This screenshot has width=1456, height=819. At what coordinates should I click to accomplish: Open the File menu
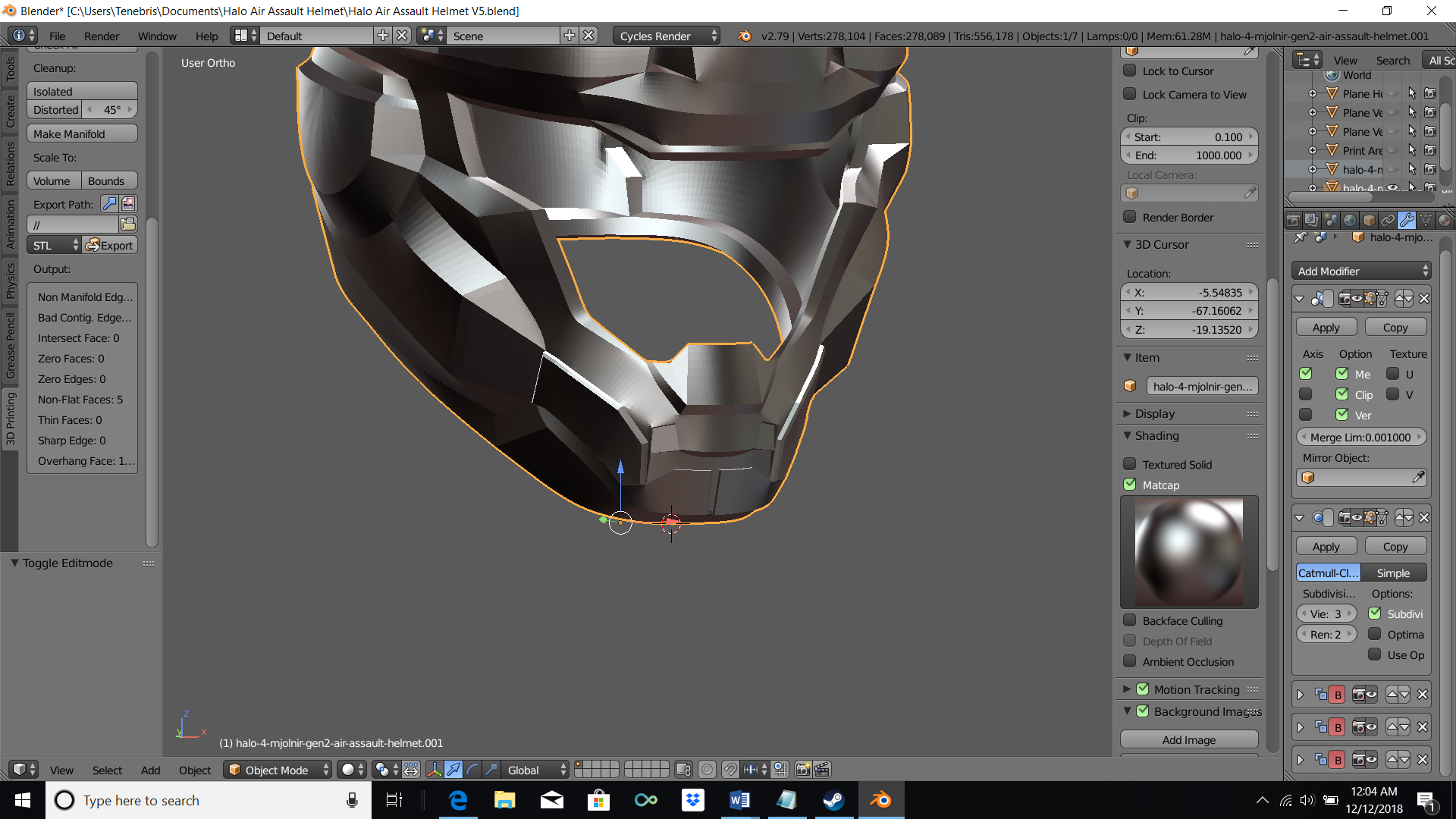pyautogui.click(x=57, y=36)
